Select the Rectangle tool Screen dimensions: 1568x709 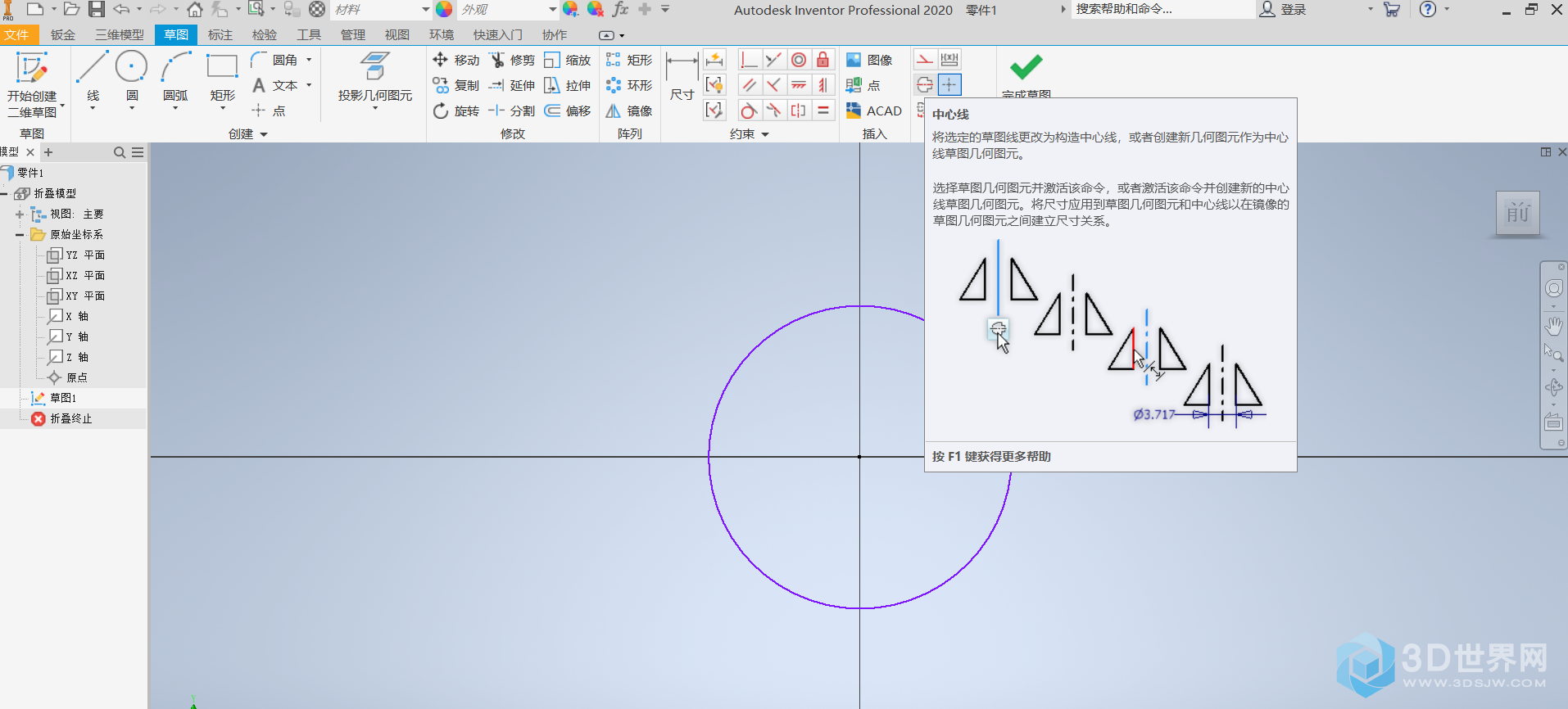coord(222,79)
